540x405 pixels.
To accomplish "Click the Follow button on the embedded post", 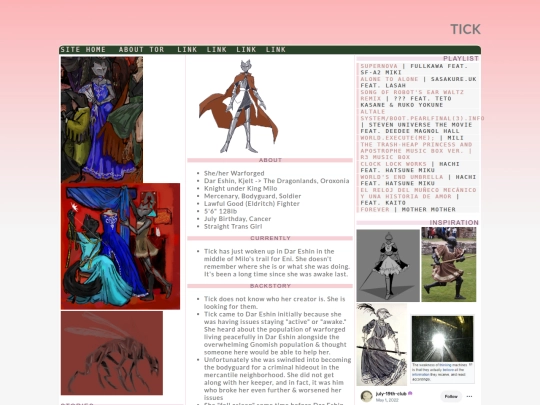I will pos(451,396).
